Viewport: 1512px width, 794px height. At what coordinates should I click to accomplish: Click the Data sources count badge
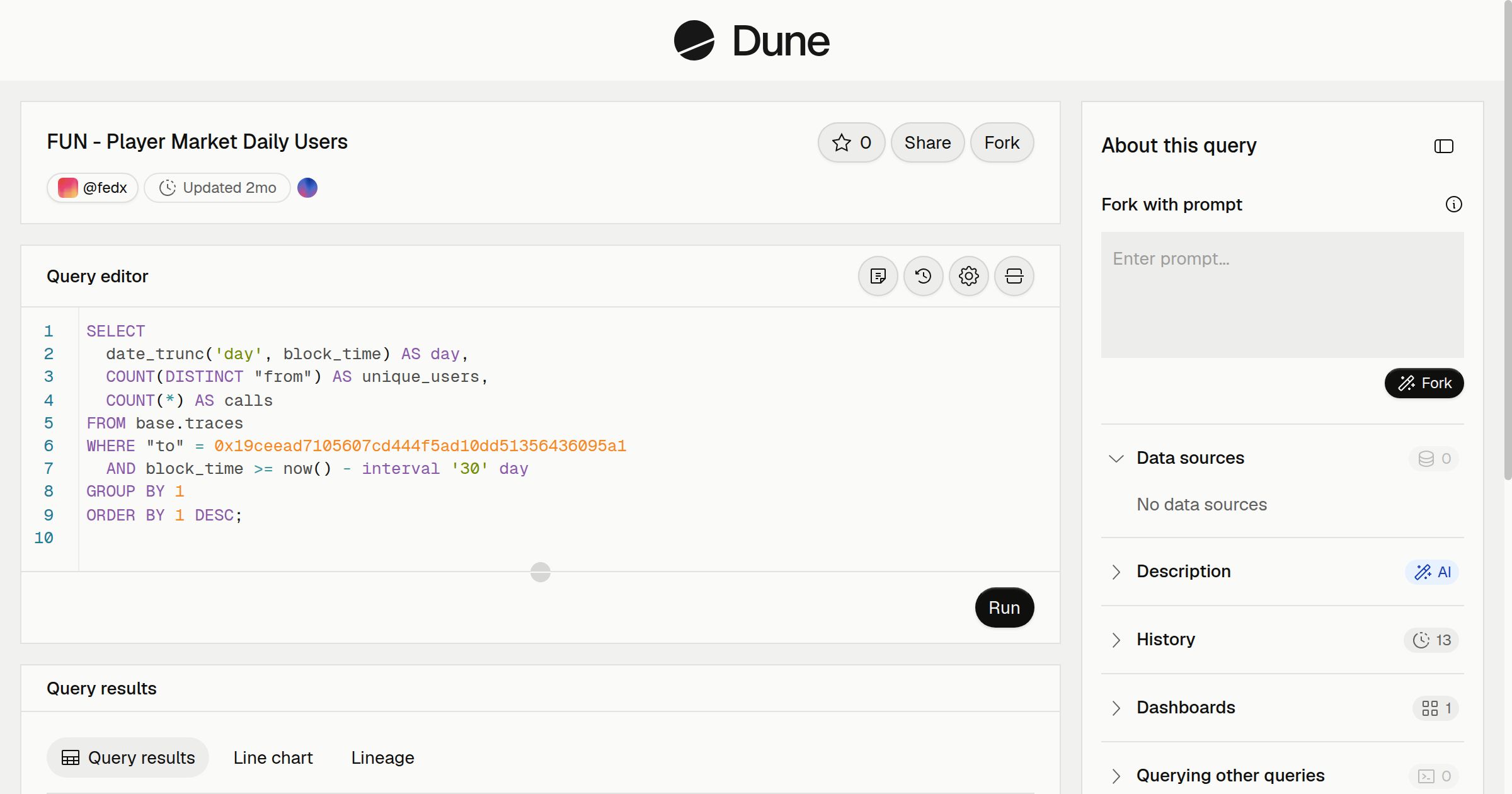1434,459
